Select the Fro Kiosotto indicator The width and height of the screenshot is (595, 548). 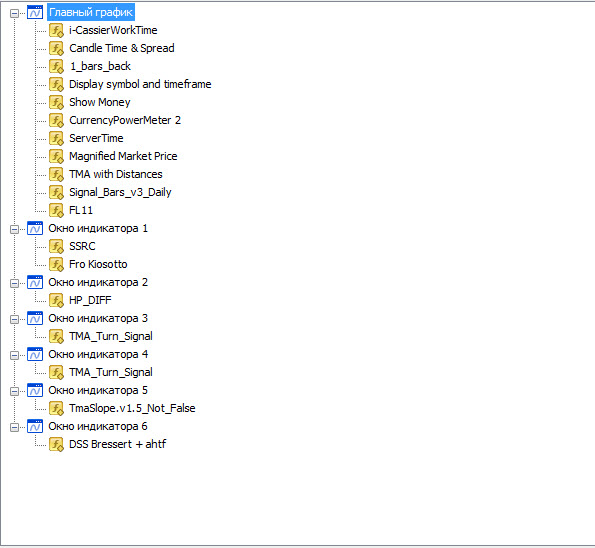98,264
